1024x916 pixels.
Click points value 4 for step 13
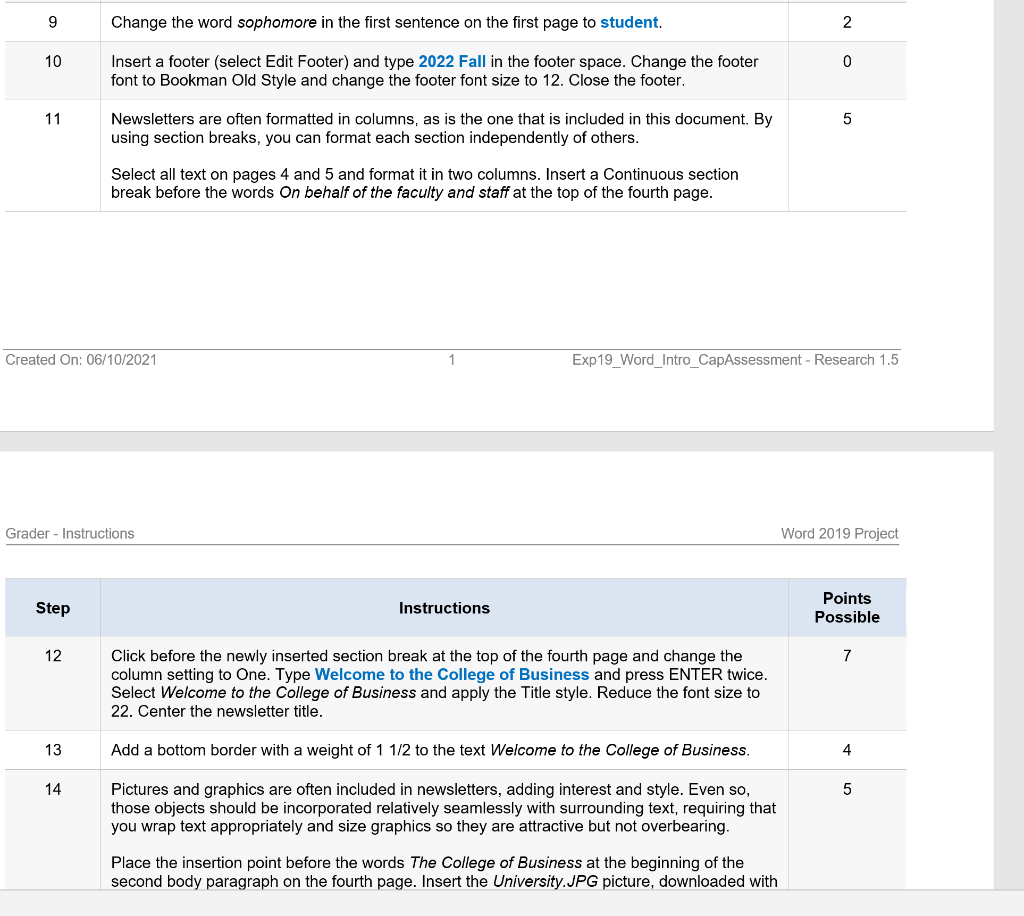pos(847,750)
